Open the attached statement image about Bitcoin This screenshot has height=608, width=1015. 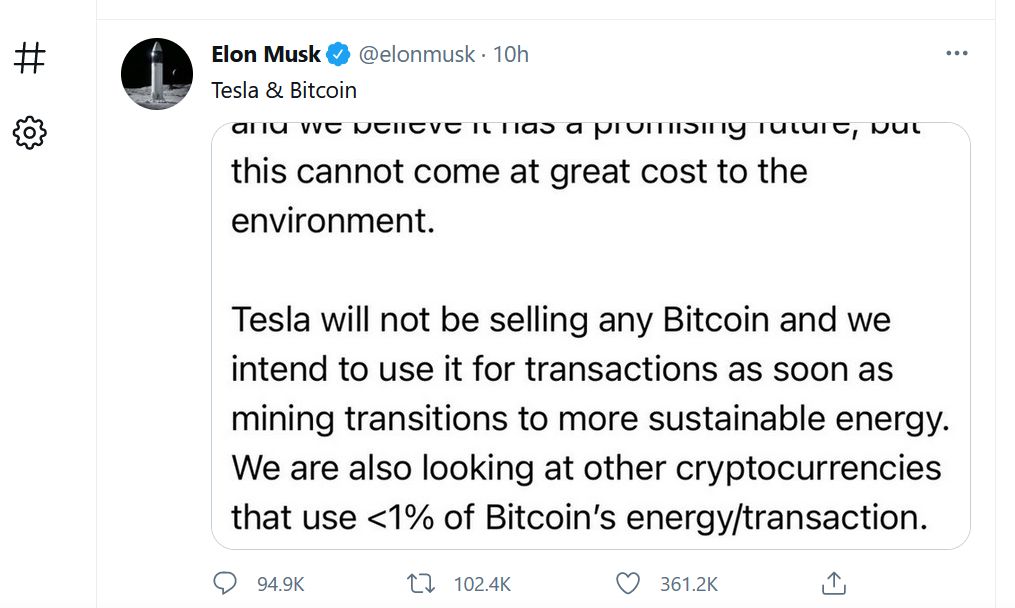(590, 335)
